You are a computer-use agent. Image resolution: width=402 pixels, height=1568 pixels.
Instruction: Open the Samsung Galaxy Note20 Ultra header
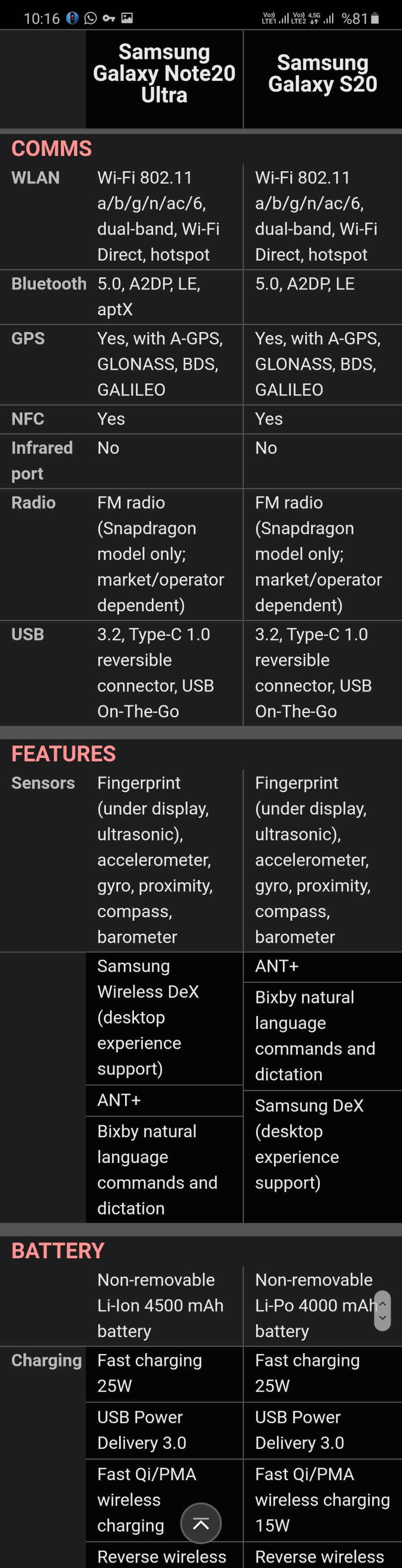164,73
